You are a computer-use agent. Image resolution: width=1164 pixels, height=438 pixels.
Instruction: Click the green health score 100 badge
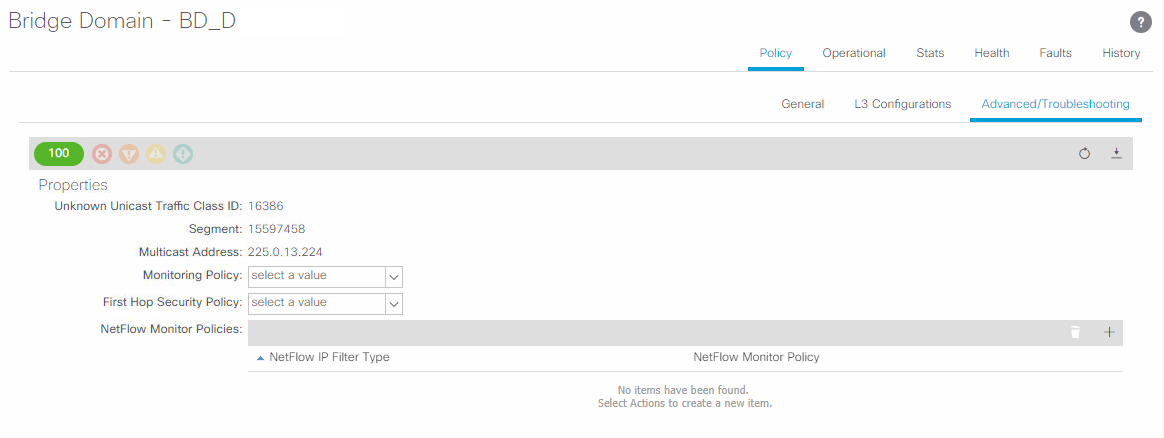click(59, 154)
